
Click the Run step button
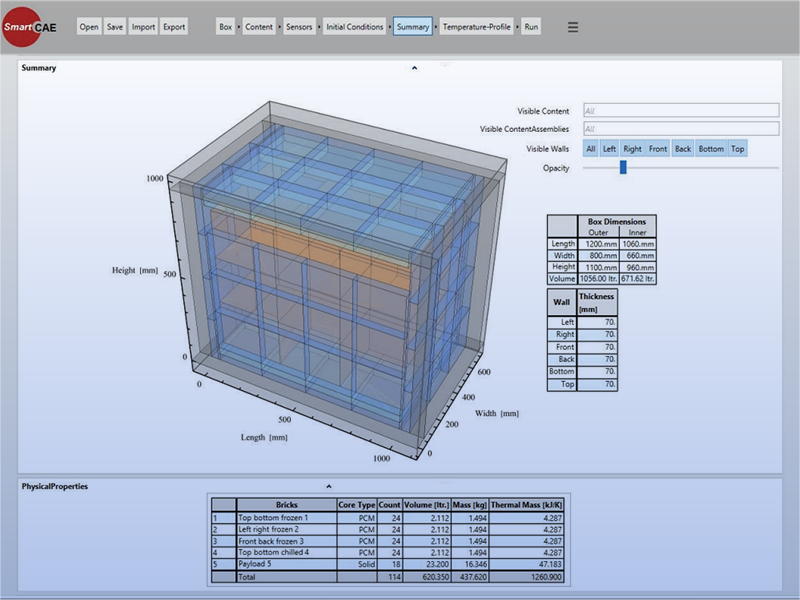[531, 27]
